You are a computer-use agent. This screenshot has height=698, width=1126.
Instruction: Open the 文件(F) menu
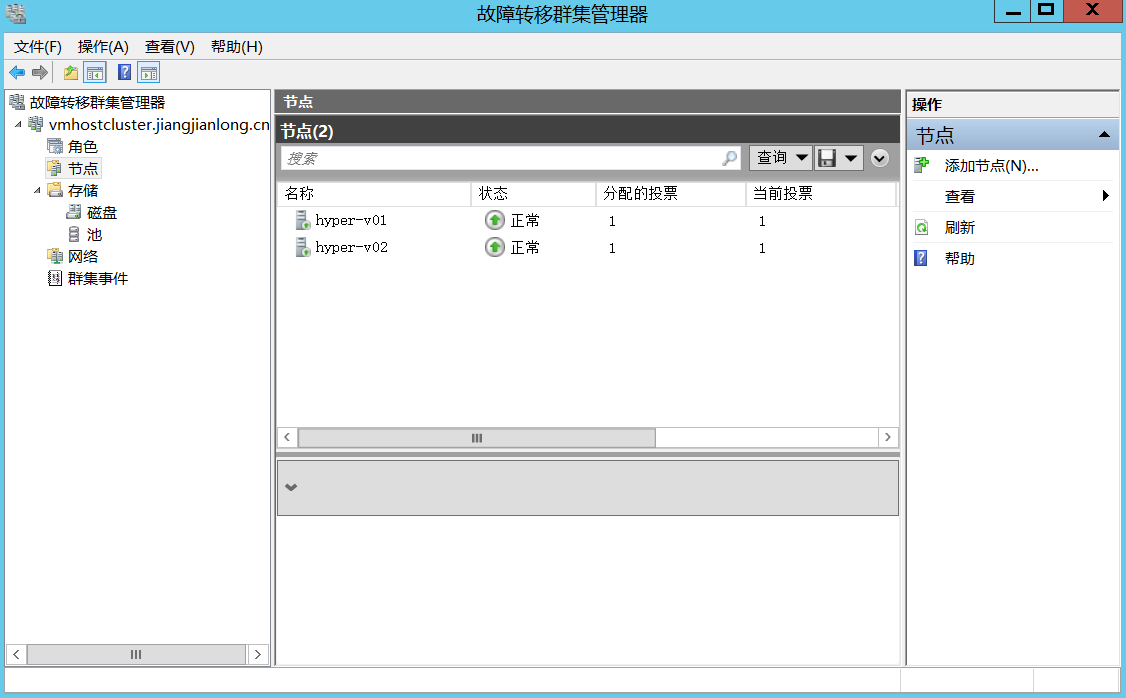(38, 47)
